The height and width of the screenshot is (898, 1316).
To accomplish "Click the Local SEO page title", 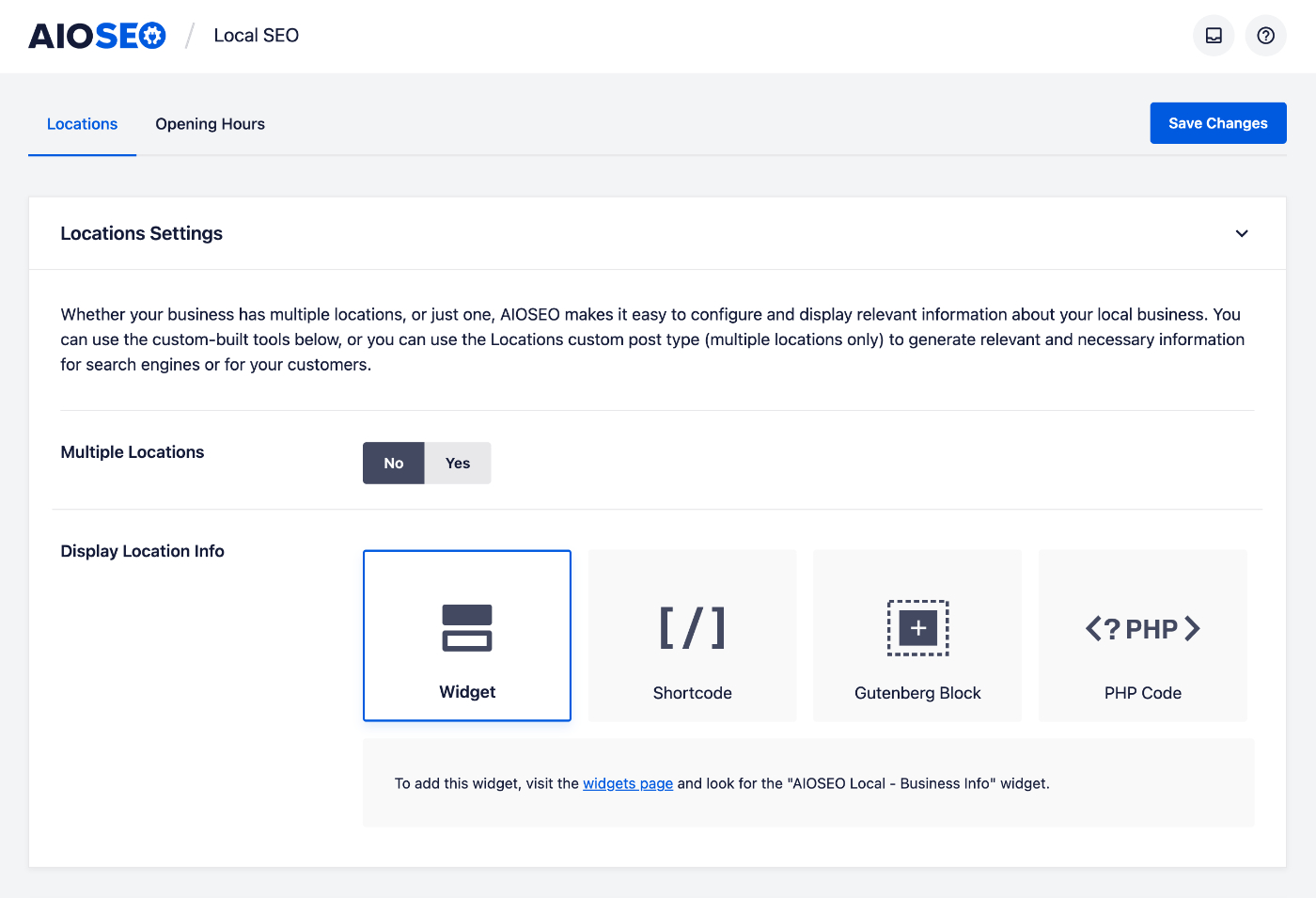I will [257, 36].
